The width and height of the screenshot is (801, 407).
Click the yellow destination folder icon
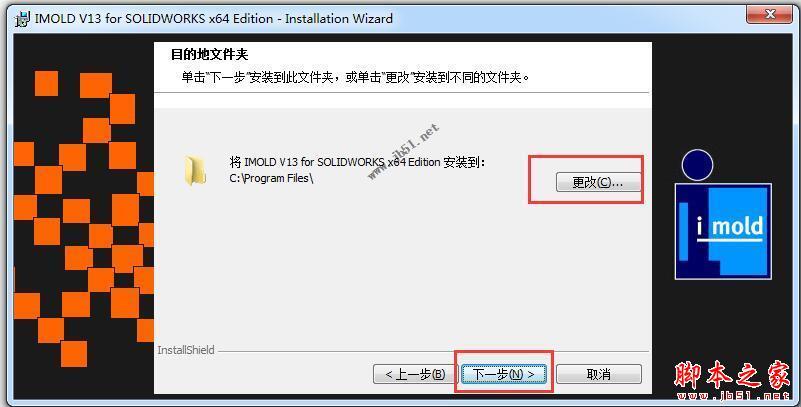pos(195,171)
